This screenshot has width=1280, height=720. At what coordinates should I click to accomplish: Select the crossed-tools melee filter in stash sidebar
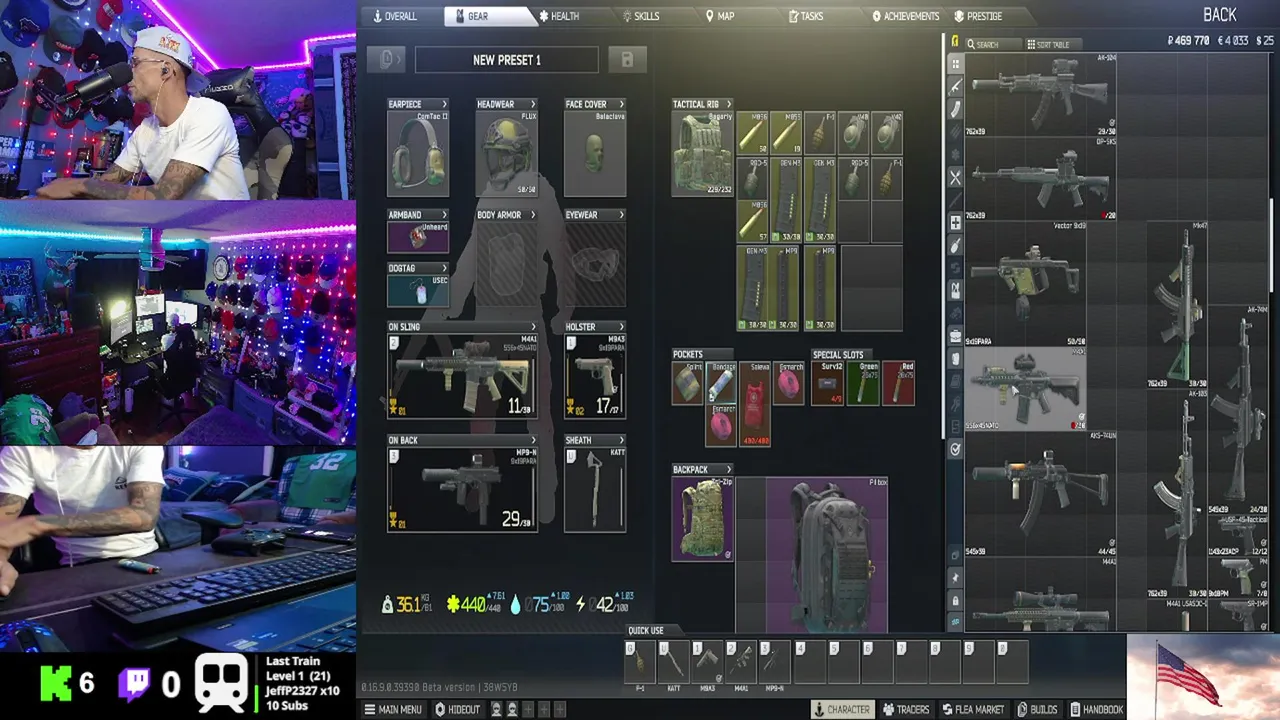pyautogui.click(x=955, y=177)
